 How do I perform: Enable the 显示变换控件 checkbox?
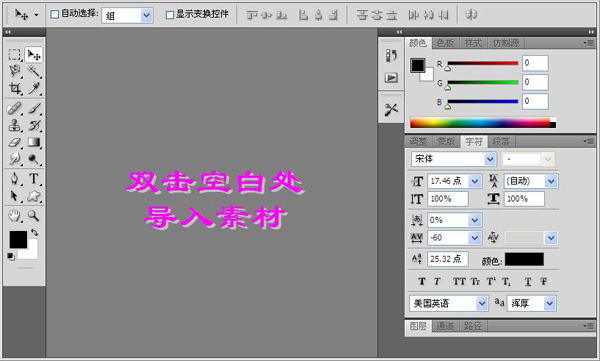[x=170, y=15]
